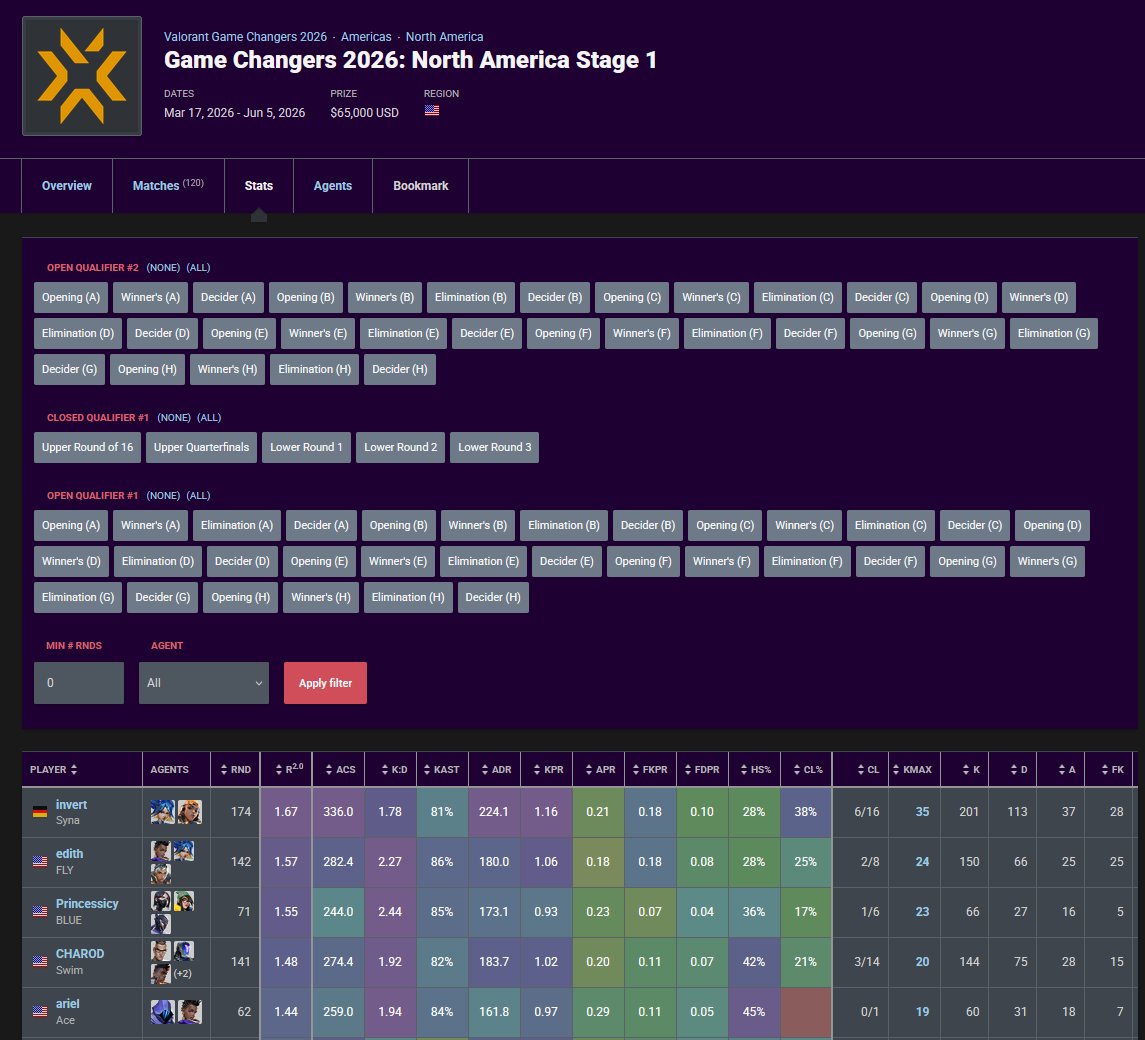Toggle Upper Quarterfinals filter
The height and width of the screenshot is (1040, 1145).
[x=201, y=447]
